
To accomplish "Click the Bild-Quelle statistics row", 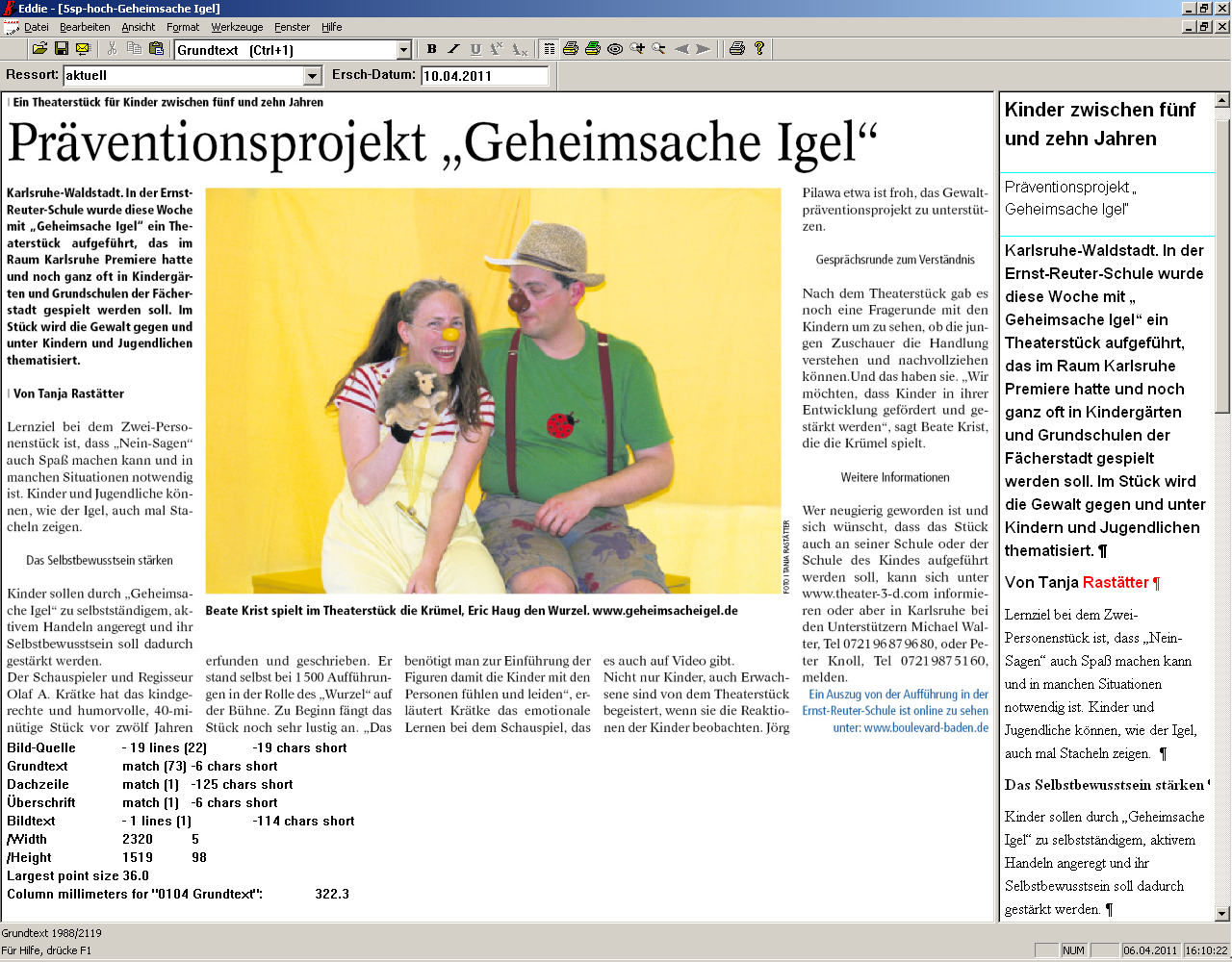I will point(177,747).
